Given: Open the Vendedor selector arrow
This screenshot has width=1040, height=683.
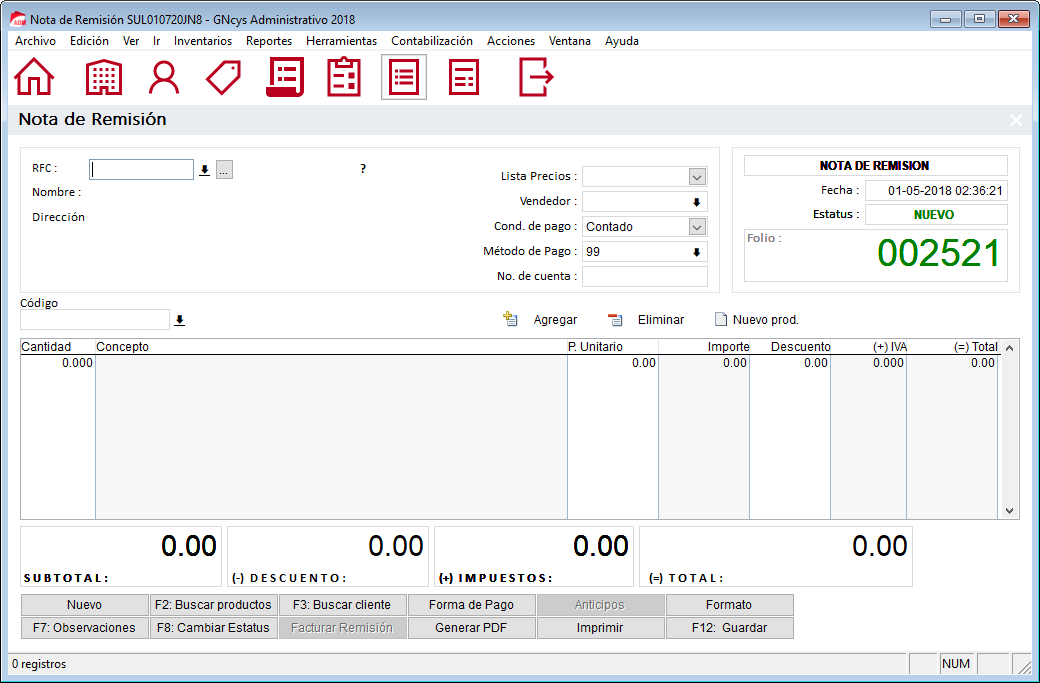Looking at the screenshot, I should click(696, 202).
